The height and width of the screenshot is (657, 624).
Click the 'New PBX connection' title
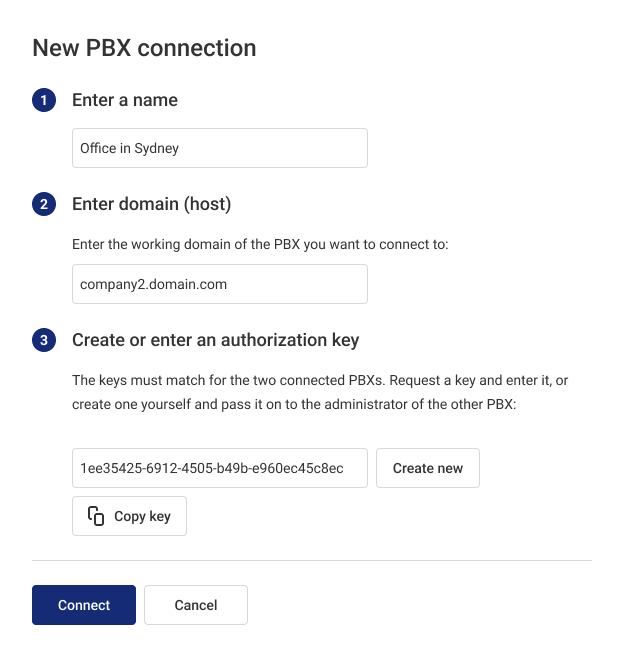pos(144,48)
